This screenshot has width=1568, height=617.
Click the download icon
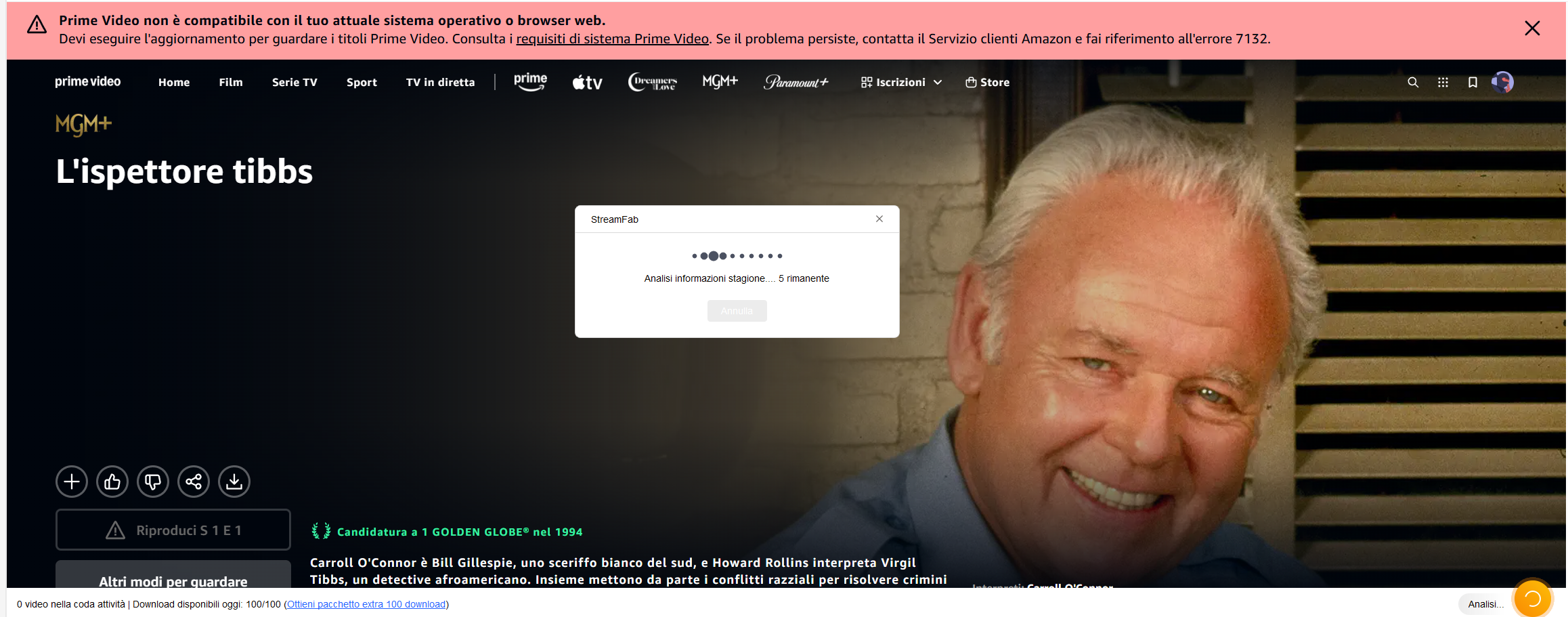234,482
